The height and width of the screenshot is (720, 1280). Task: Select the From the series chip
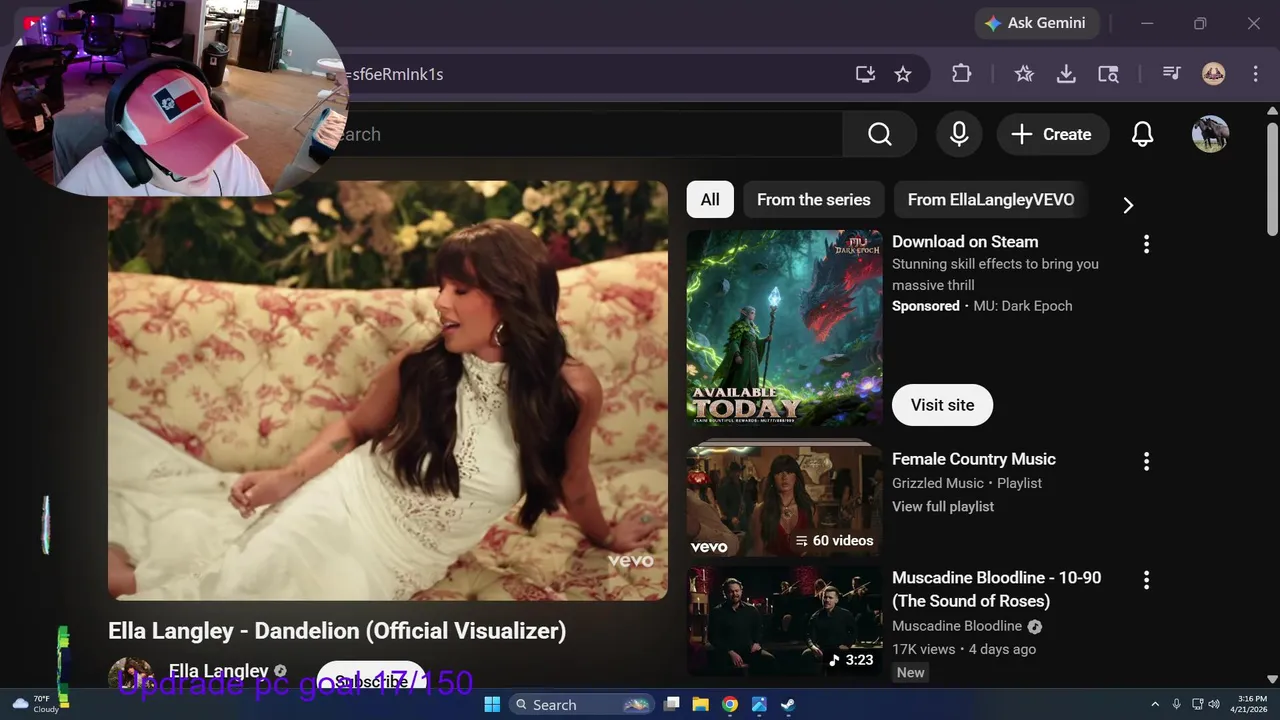(x=814, y=200)
